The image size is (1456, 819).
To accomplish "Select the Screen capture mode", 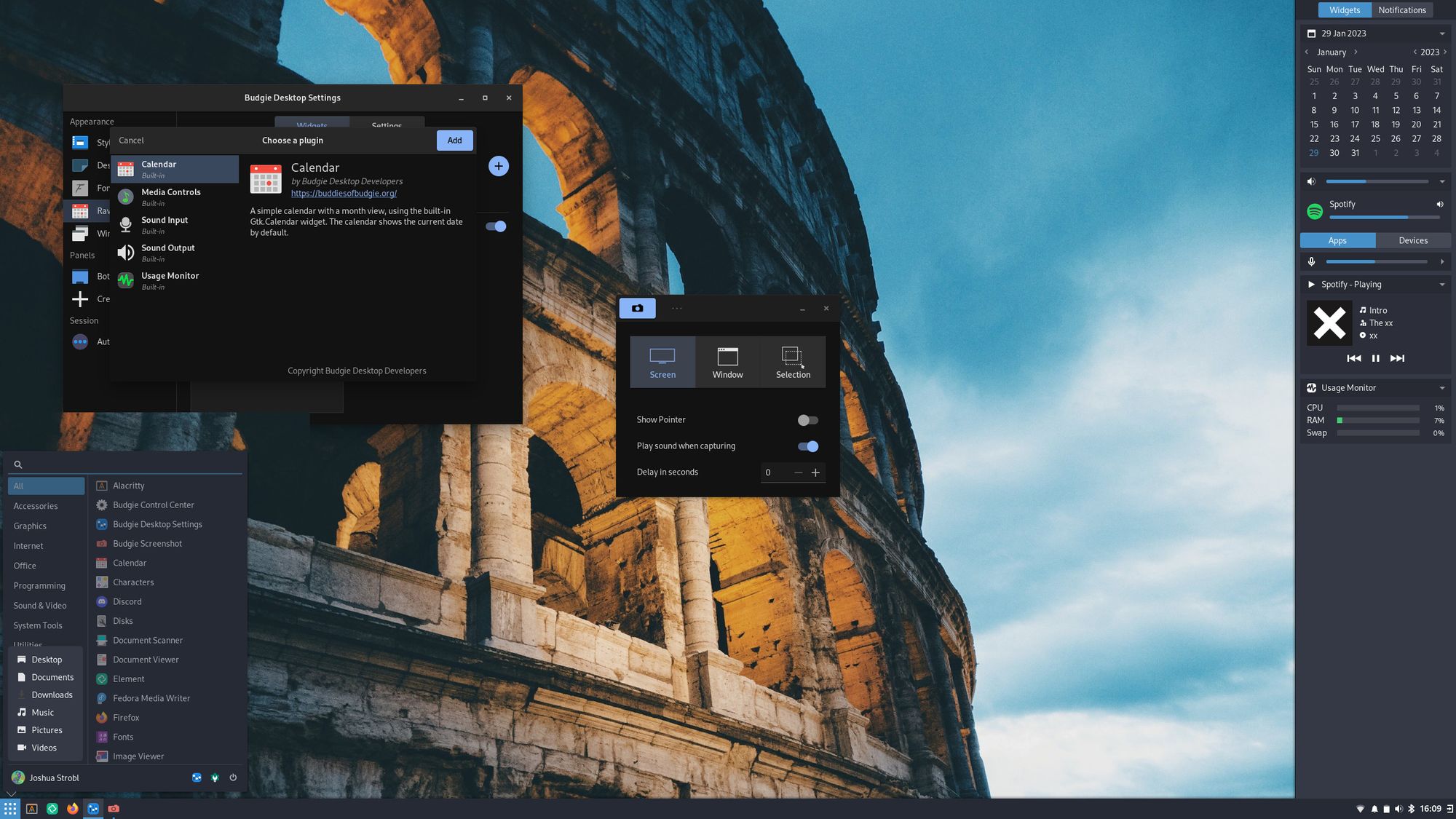I will tap(662, 361).
